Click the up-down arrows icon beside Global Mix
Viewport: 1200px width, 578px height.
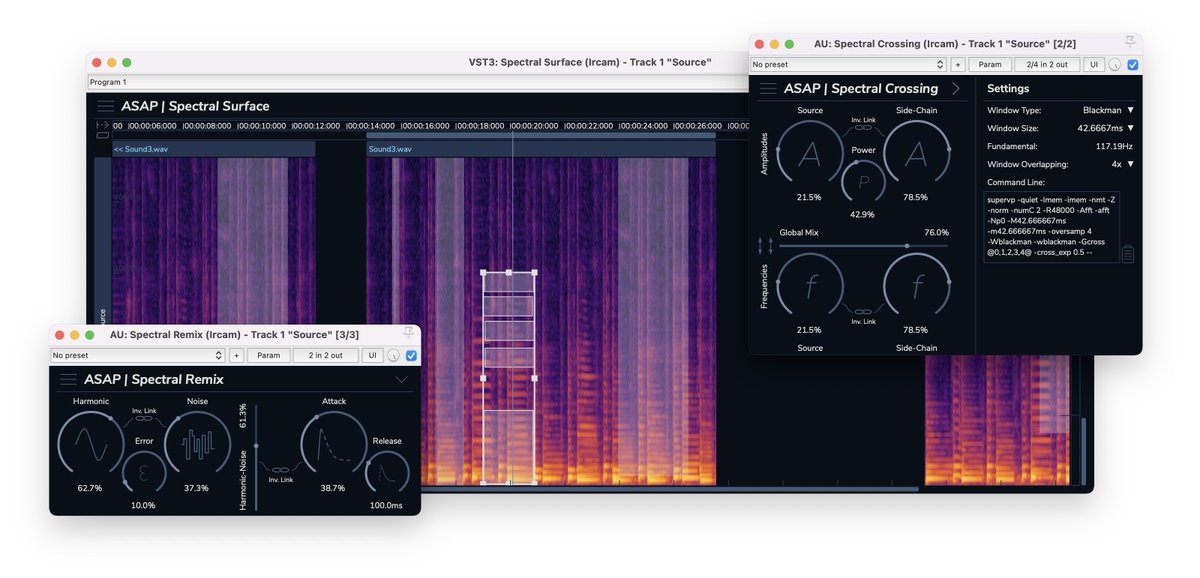[x=765, y=245]
